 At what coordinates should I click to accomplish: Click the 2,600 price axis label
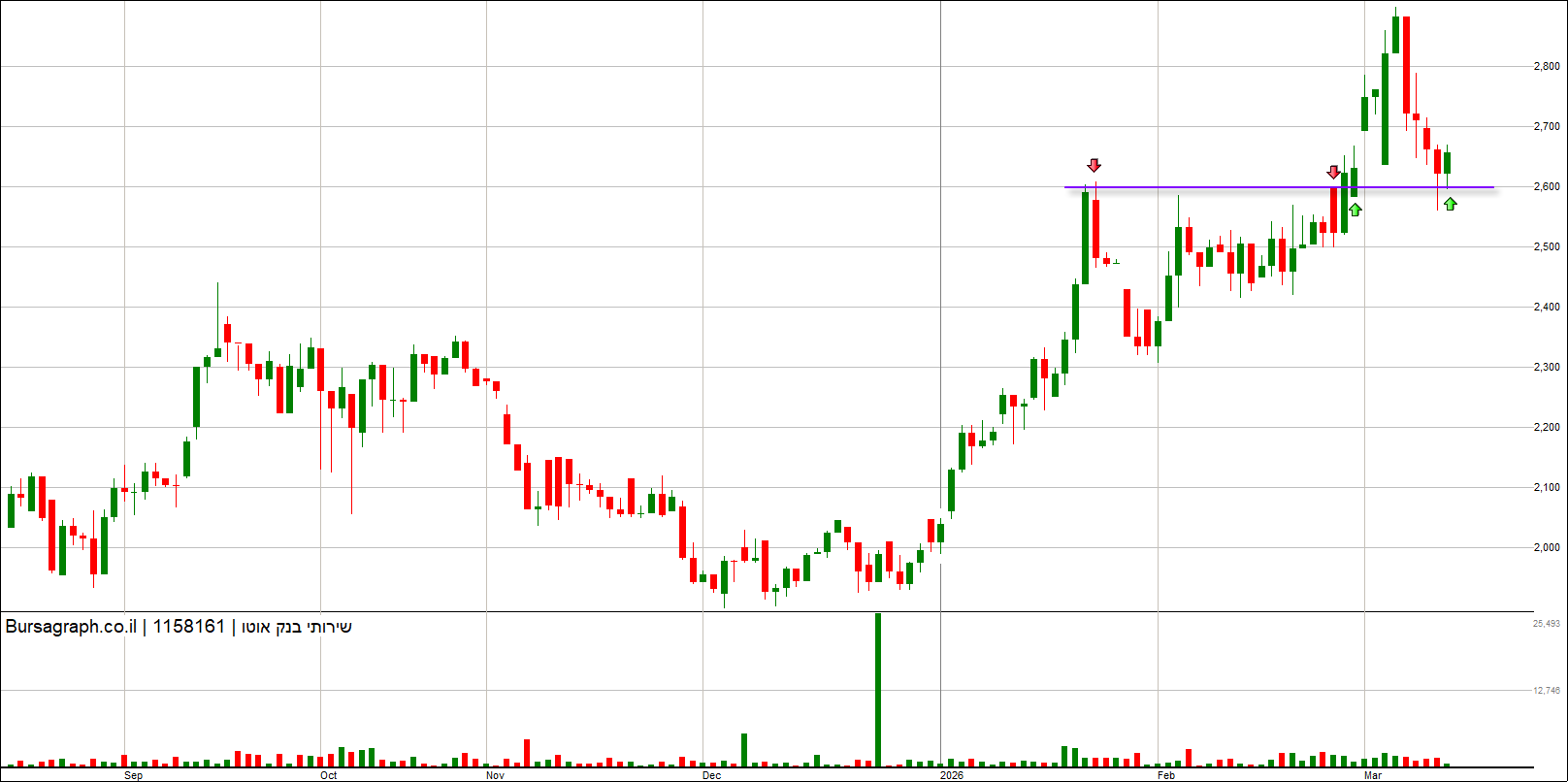point(1547,186)
